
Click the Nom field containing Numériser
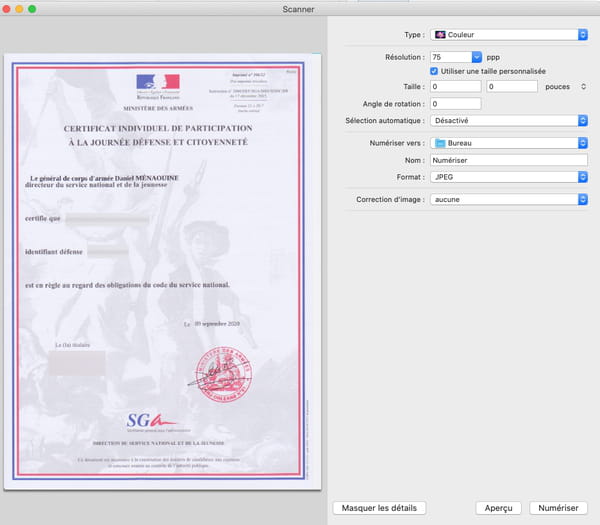[x=509, y=160]
